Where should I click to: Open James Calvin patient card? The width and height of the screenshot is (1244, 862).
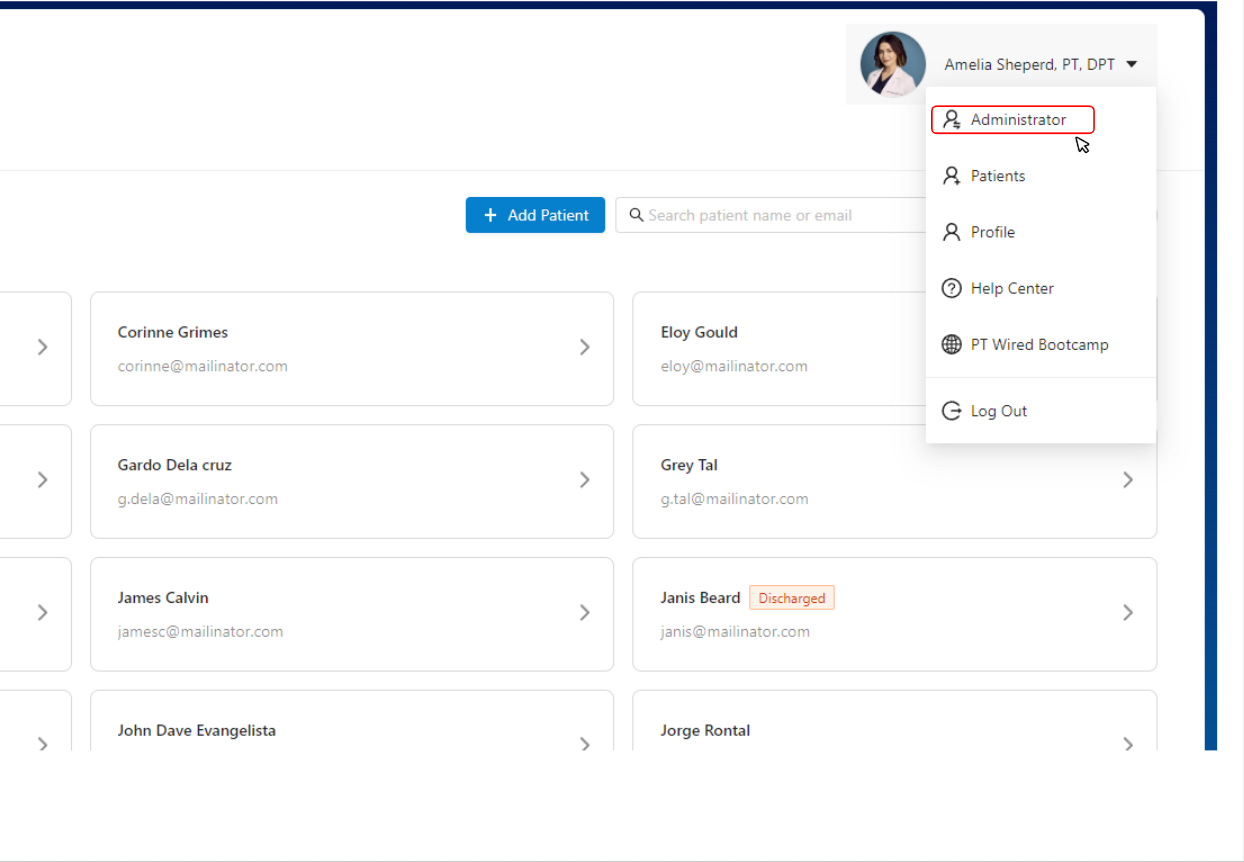pyautogui.click(x=350, y=613)
